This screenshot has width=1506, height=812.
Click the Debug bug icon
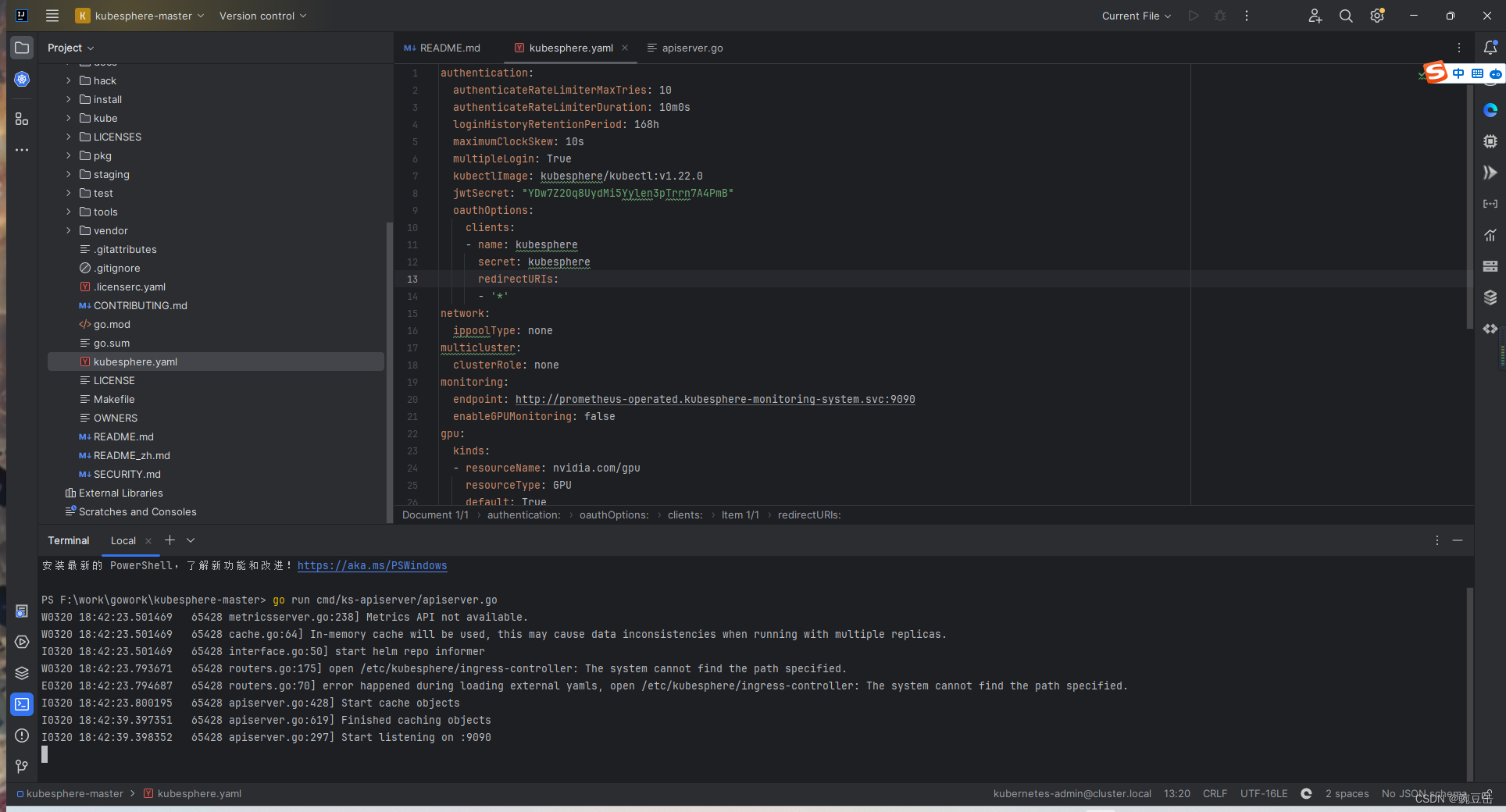tap(1220, 16)
